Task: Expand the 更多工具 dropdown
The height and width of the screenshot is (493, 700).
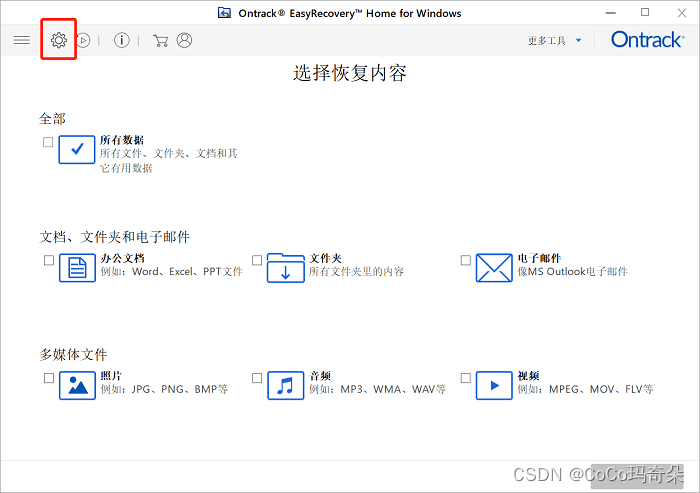Action: pos(554,41)
